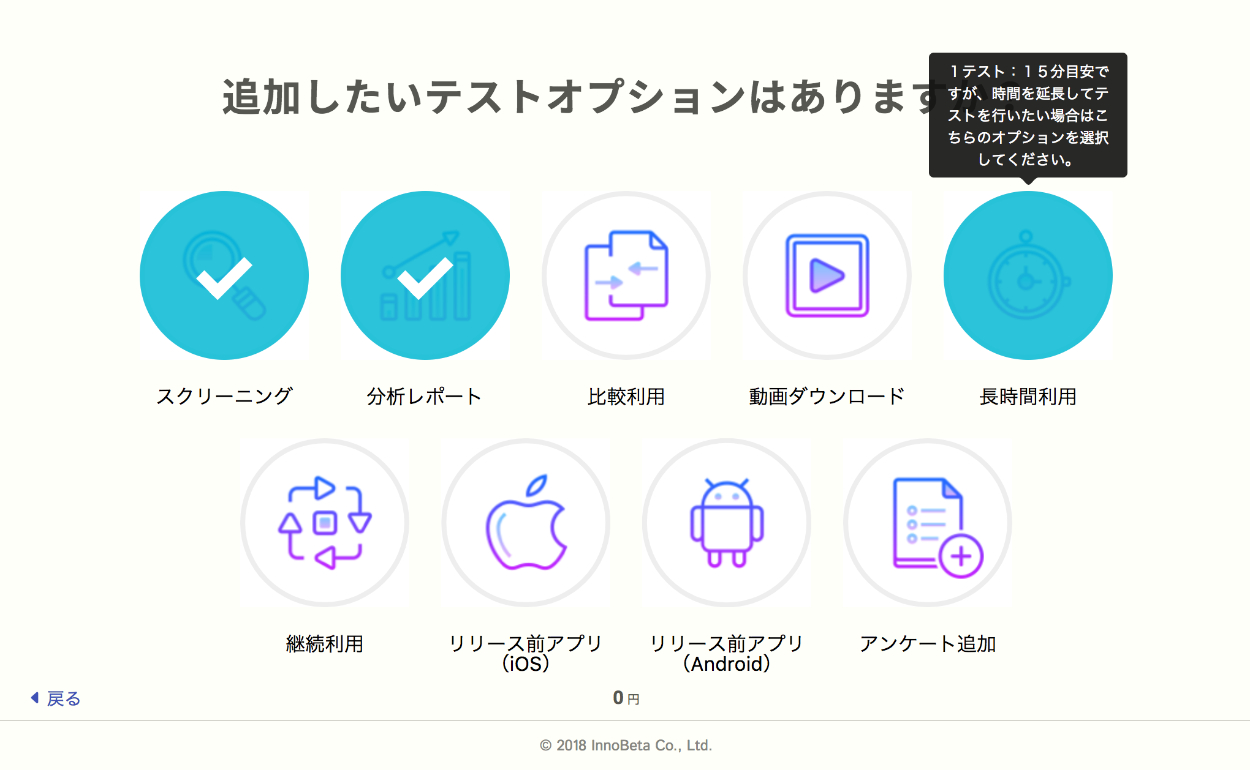Click the 比較利用 label text

(626, 396)
